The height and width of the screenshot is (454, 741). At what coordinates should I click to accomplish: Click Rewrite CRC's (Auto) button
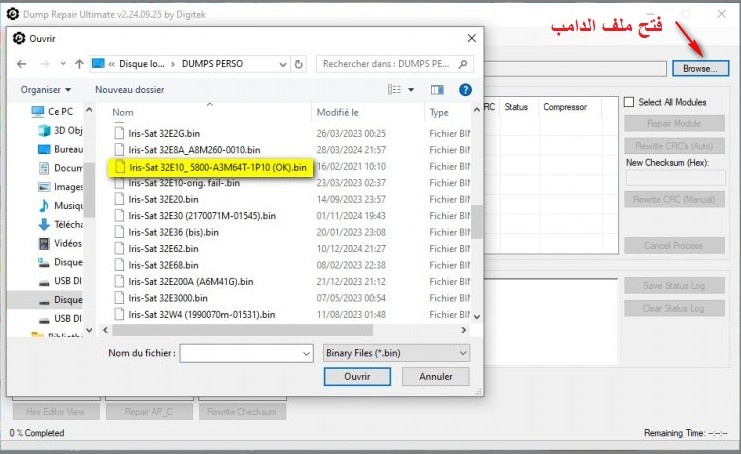(674, 146)
